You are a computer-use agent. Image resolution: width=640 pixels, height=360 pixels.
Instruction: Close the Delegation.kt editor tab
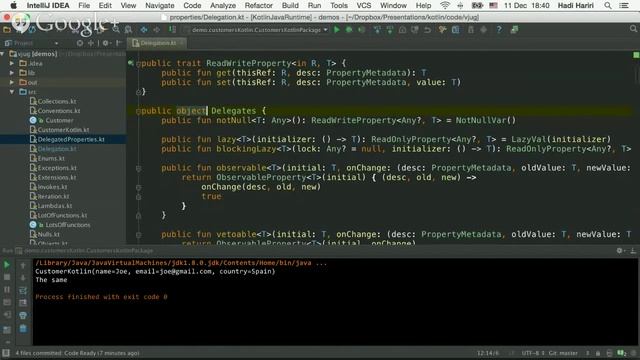182,43
